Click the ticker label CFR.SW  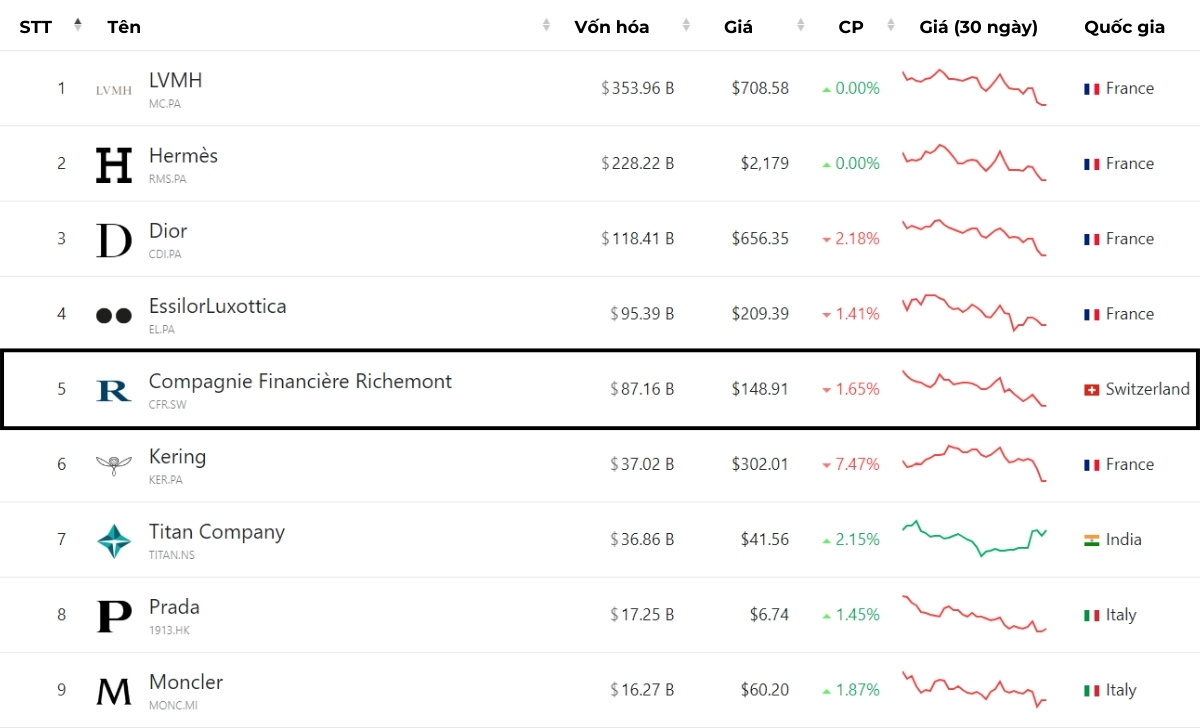pyautogui.click(x=168, y=403)
